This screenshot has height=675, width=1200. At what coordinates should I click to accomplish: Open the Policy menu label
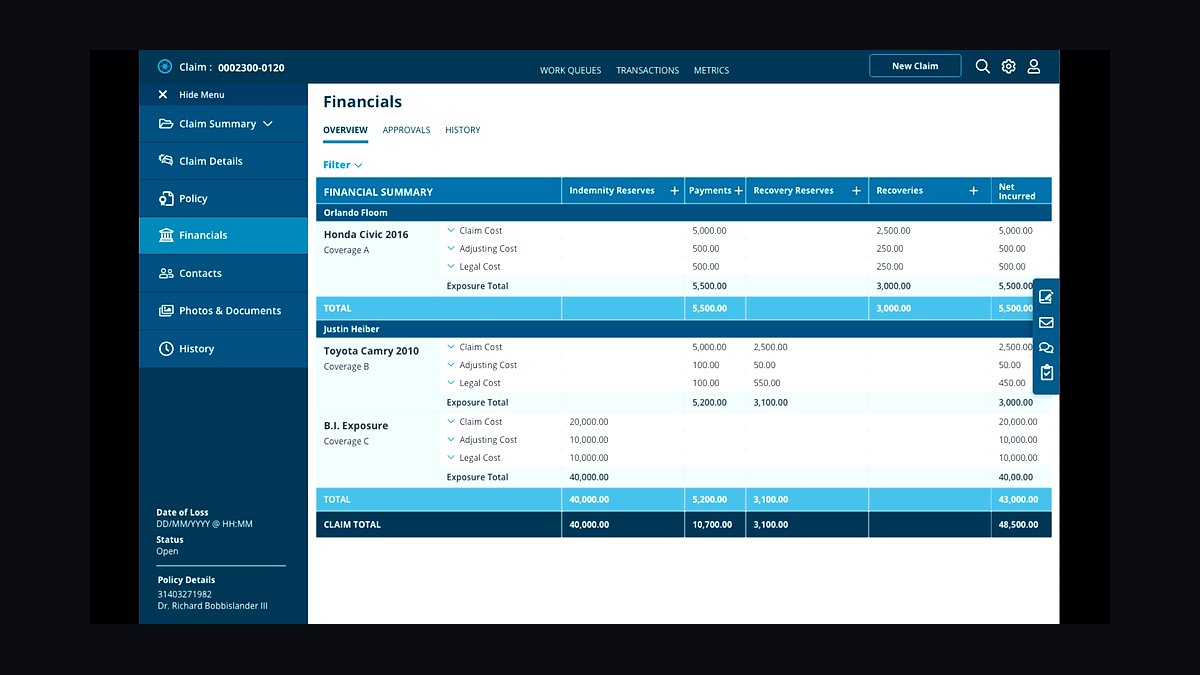[193, 199]
